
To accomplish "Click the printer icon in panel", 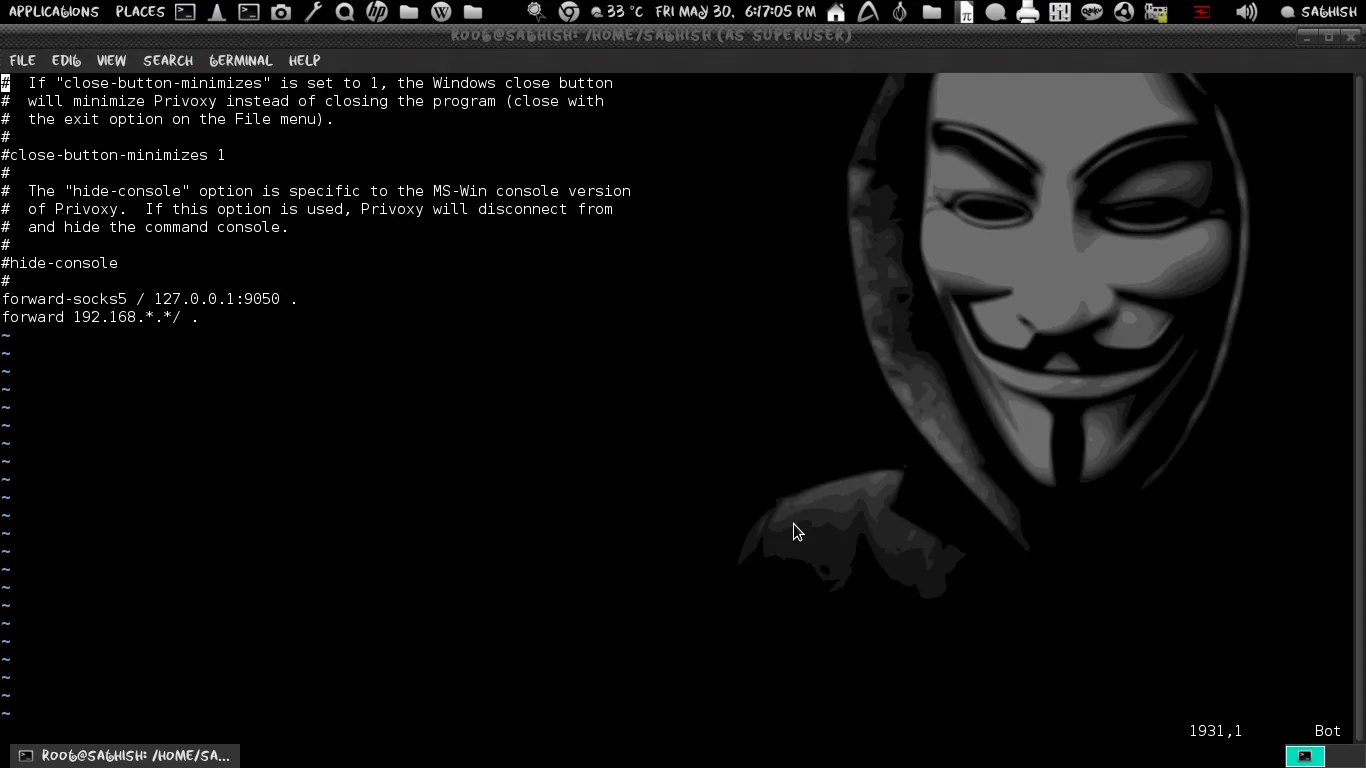I will [1028, 12].
